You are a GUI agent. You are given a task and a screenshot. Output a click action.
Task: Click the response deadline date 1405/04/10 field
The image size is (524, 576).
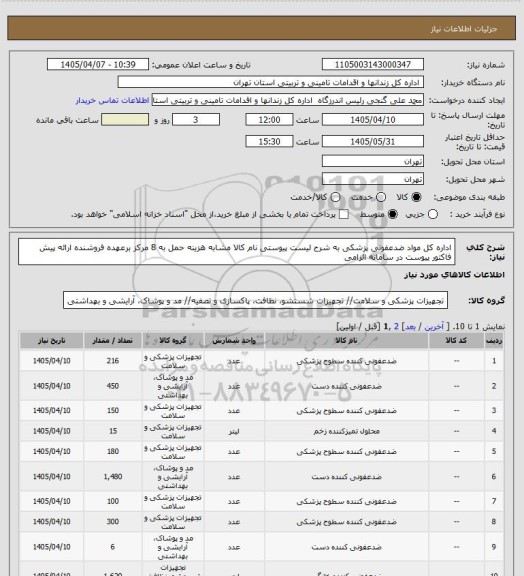click(373, 120)
